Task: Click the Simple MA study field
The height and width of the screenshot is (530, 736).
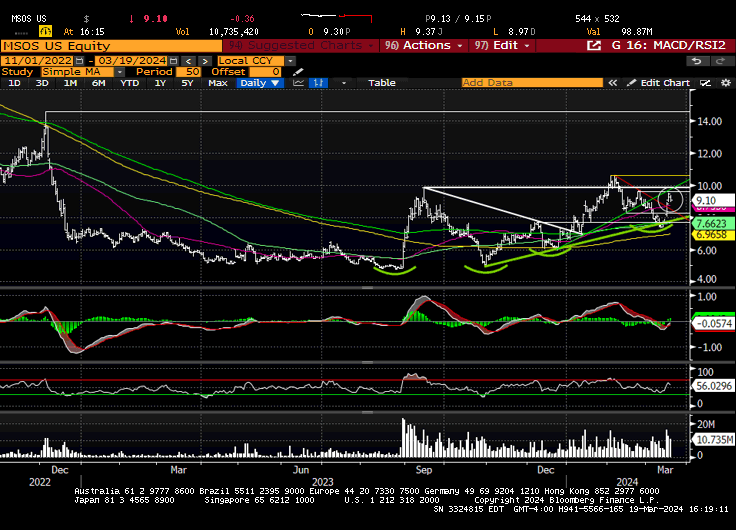Action: [77, 72]
